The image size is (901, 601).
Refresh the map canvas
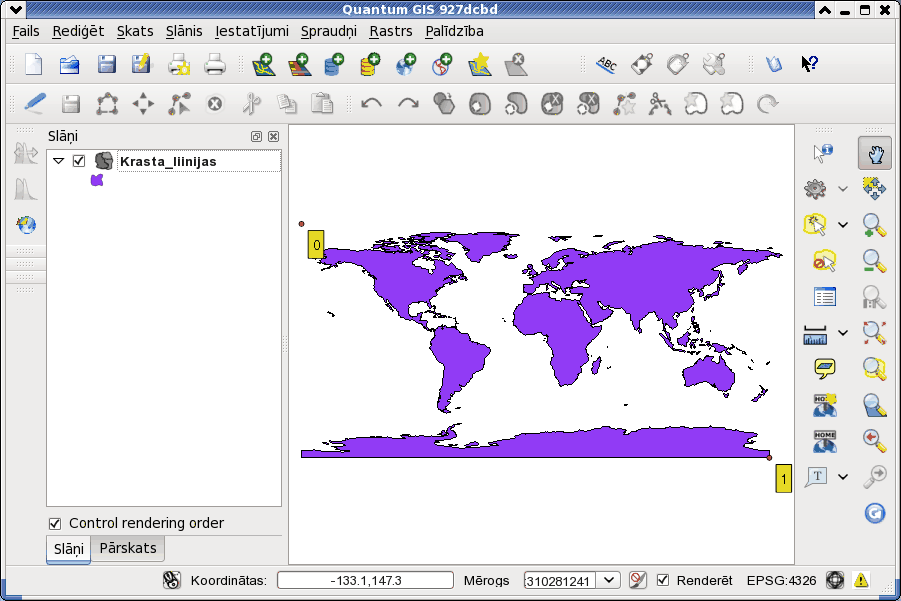pos(875,513)
